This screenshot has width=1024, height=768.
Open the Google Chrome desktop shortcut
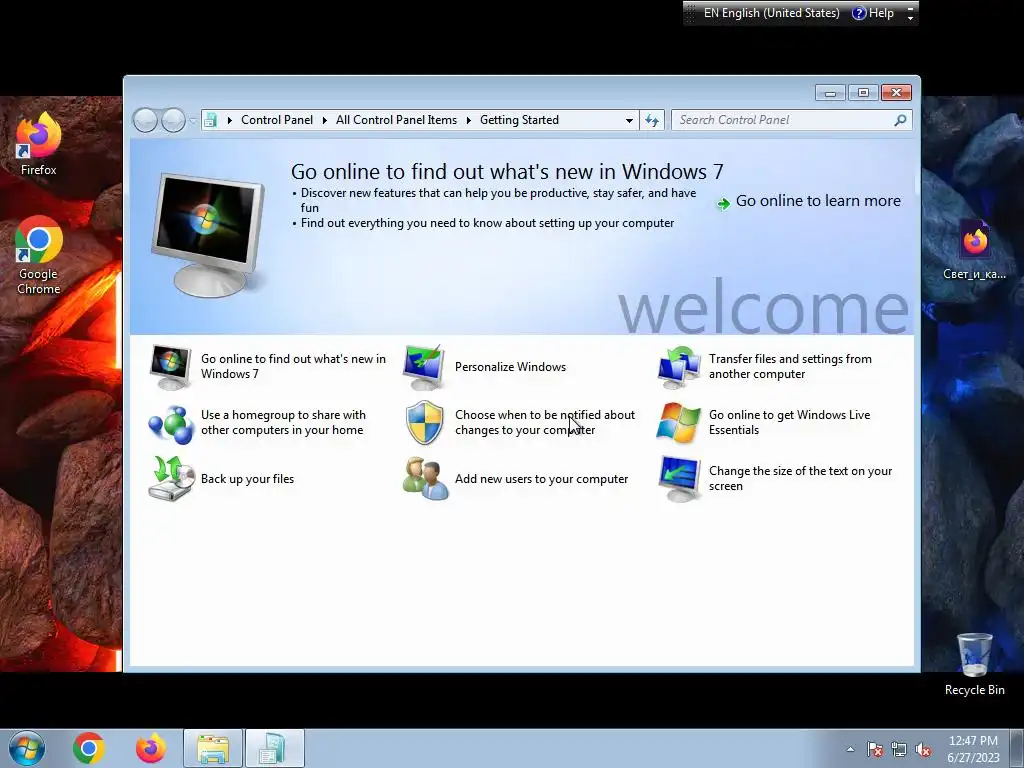click(x=39, y=255)
